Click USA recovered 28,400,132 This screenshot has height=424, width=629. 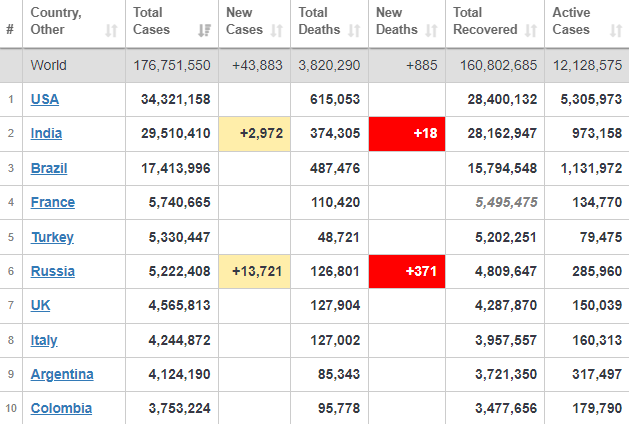(502, 99)
